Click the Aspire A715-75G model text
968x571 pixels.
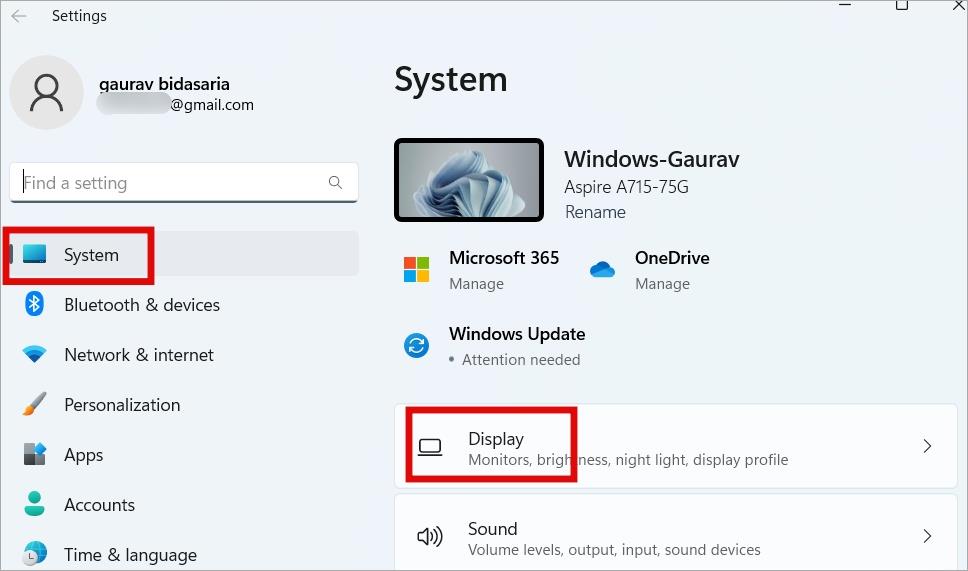[626, 187]
